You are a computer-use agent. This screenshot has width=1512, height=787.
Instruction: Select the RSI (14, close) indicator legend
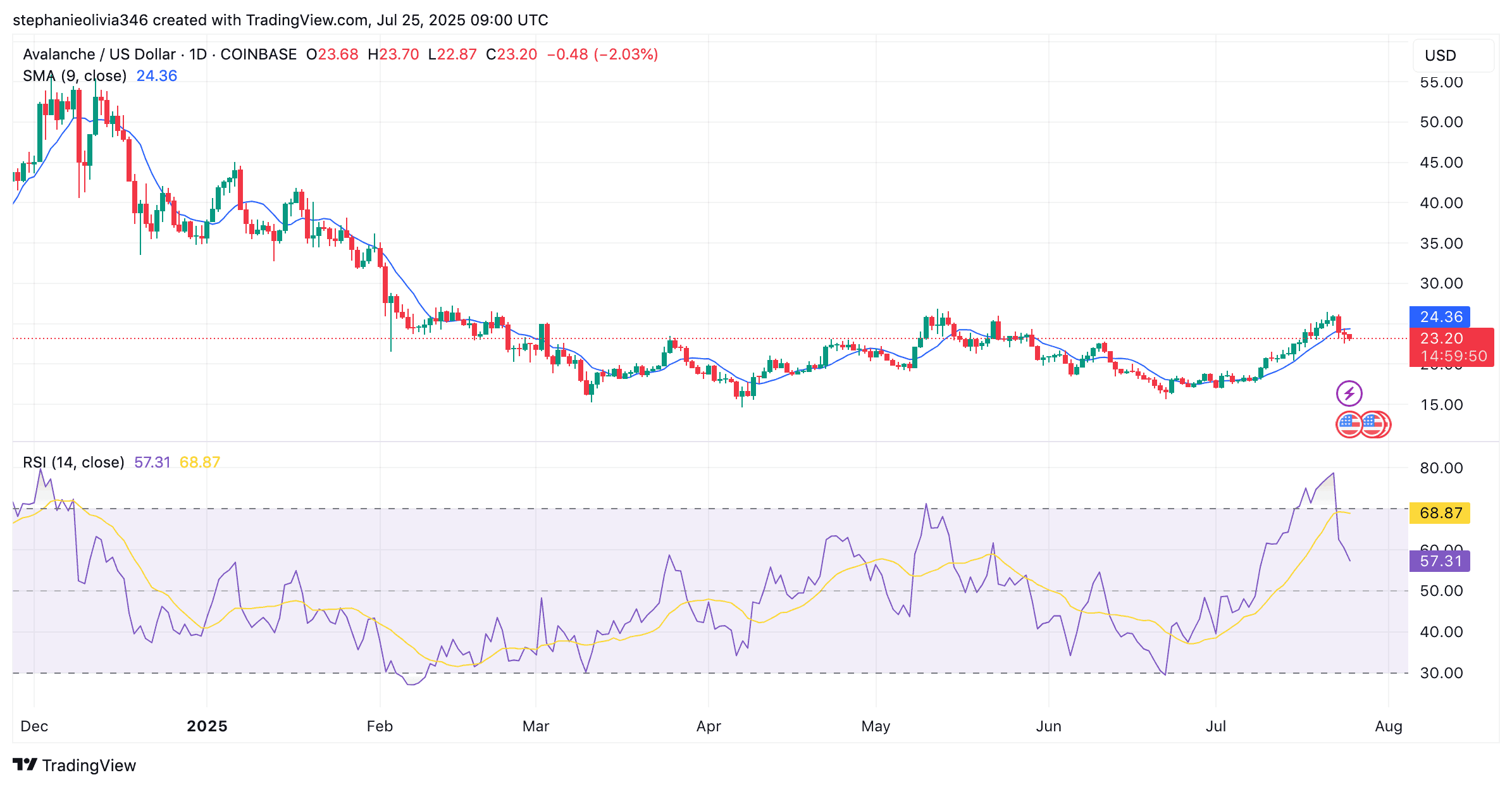point(73,462)
